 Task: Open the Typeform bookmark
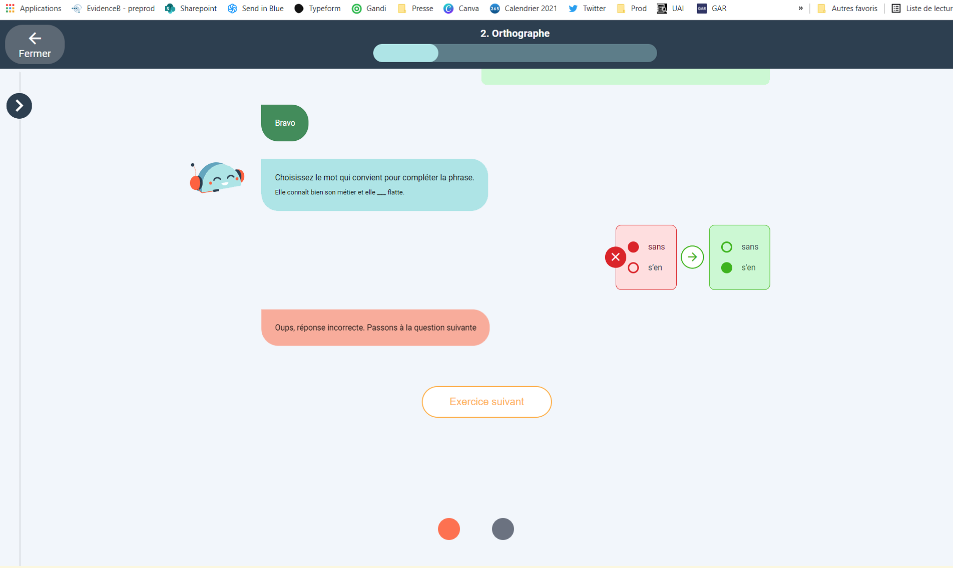318,8
